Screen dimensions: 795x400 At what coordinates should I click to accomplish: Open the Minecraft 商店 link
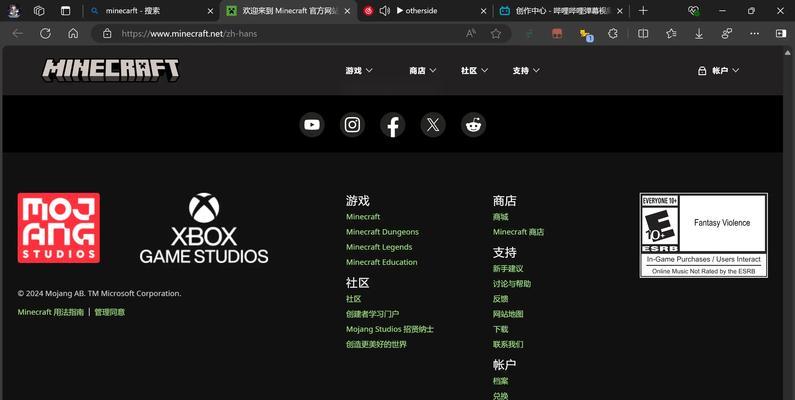518,232
